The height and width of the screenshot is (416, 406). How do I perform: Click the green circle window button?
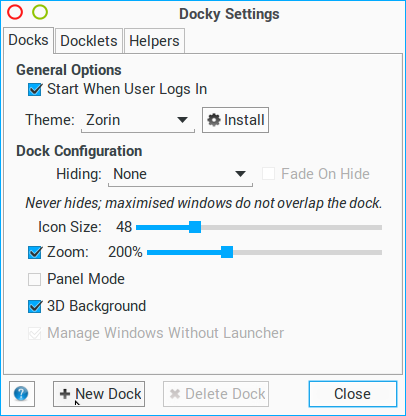pos(40,12)
